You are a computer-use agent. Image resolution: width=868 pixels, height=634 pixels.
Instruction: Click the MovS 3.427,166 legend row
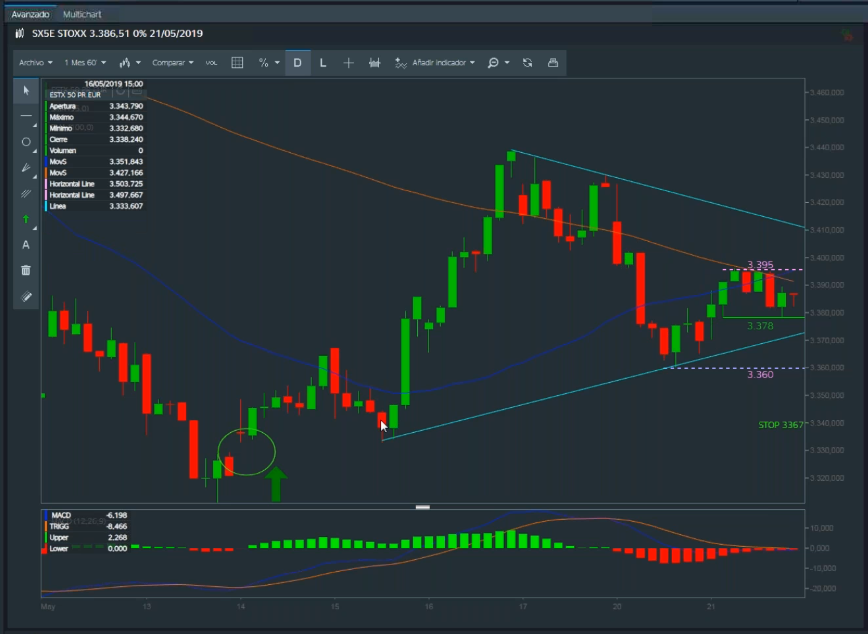point(96,173)
